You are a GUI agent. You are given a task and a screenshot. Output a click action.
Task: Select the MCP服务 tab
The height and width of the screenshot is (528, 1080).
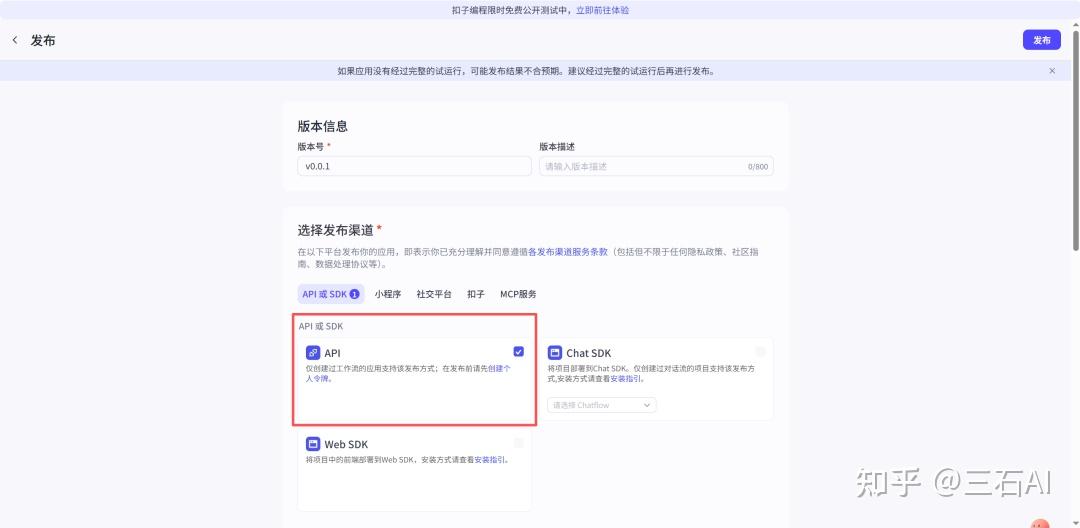coord(518,294)
